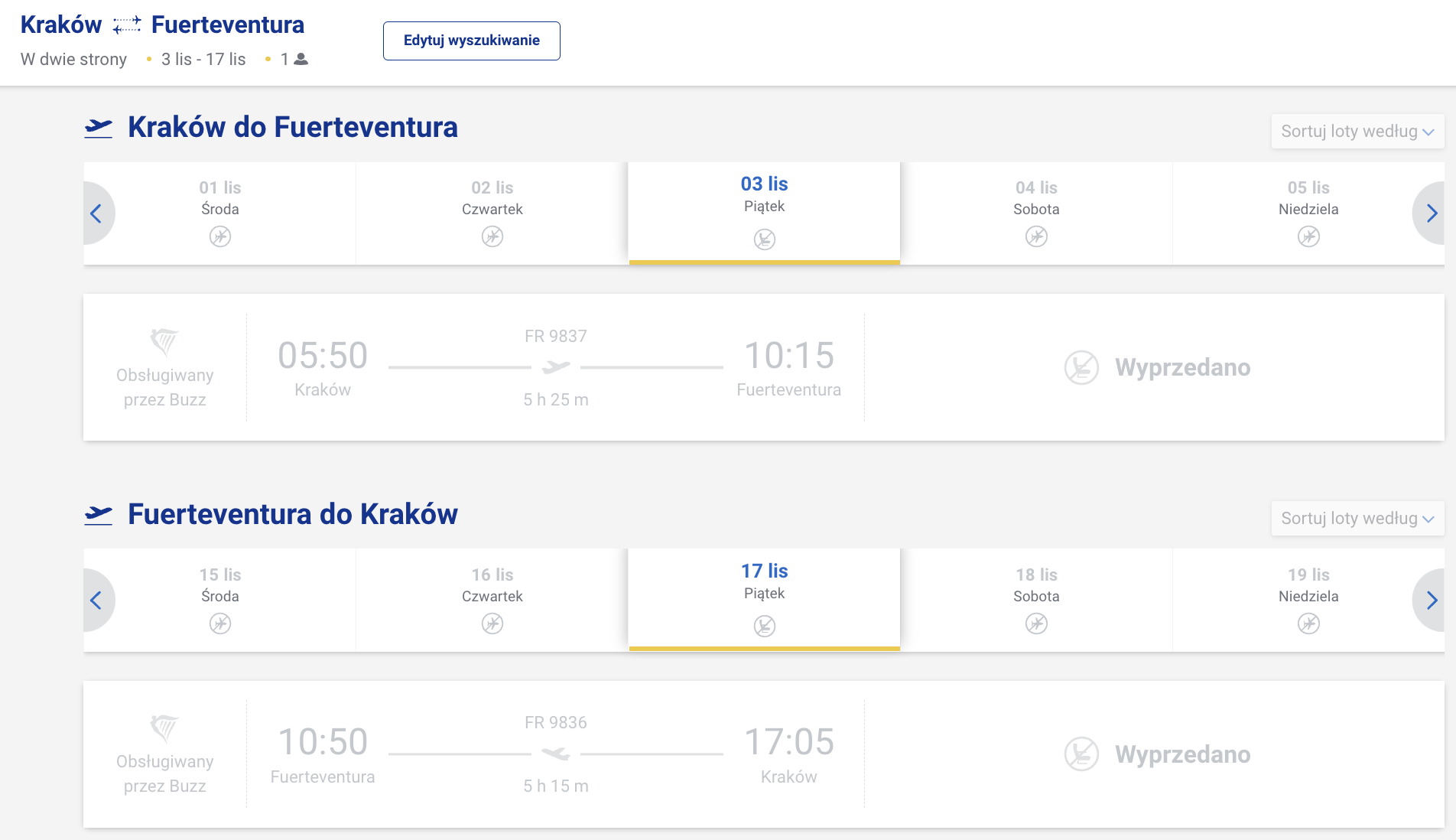The width and height of the screenshot is (1456, 840).
Task: Select the 01 lis Środa date tab
Action: tap(220, 213)
